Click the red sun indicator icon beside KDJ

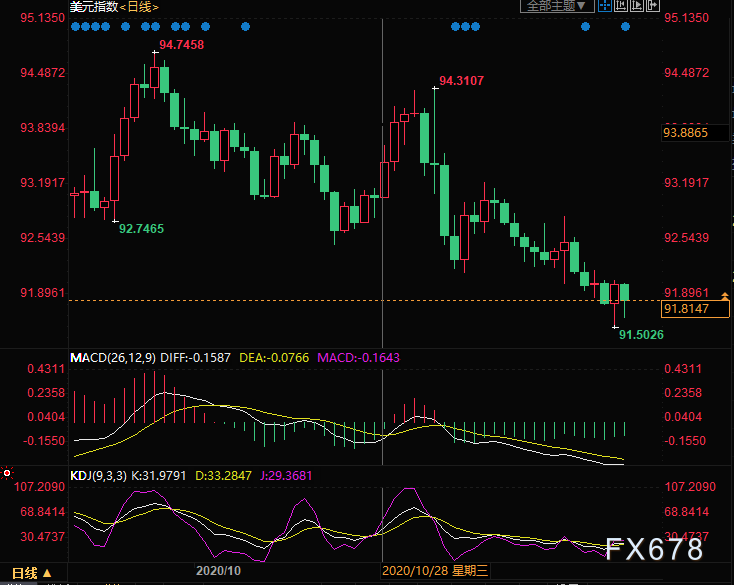[7, 473]
